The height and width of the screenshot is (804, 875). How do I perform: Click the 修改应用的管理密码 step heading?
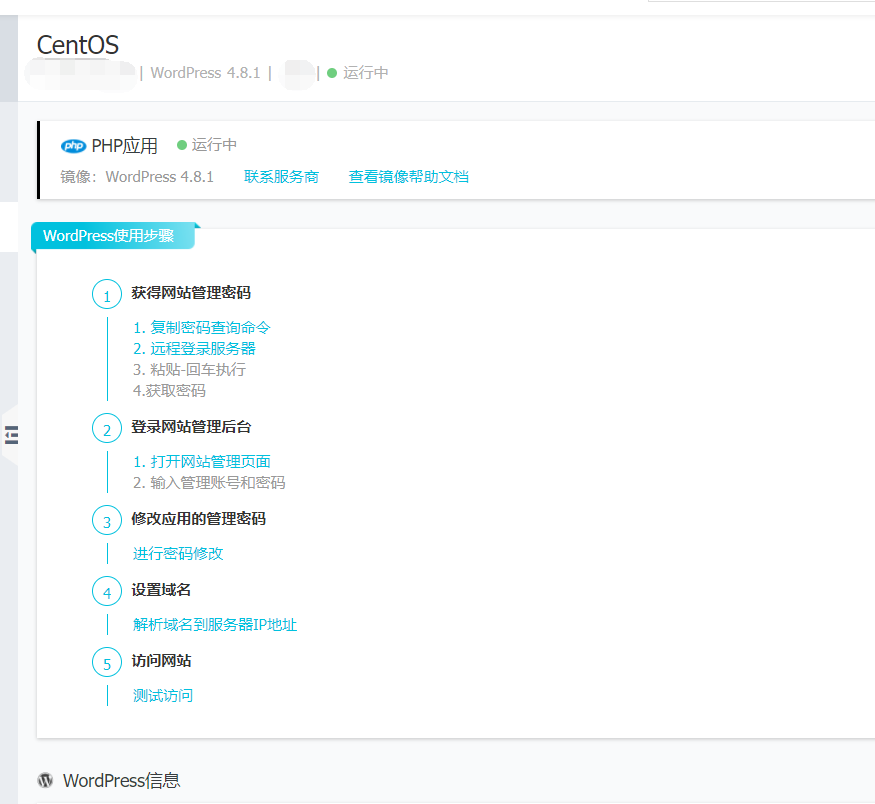(199, 519)
